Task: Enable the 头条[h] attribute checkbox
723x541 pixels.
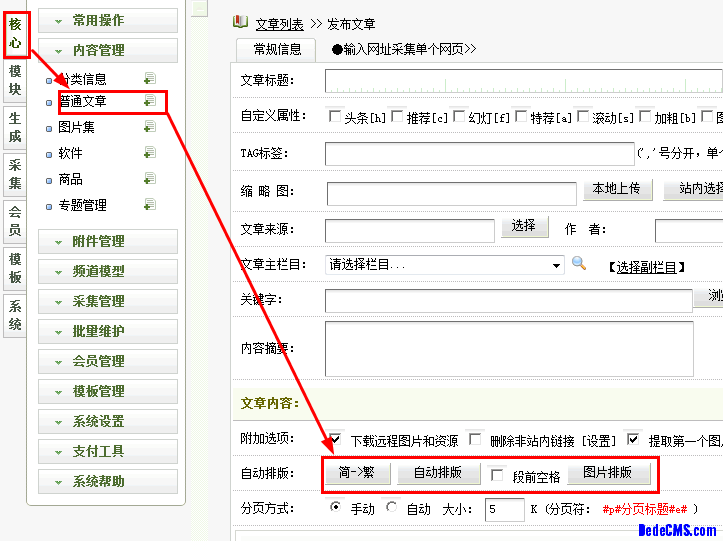Action: [x=335, y=117]
